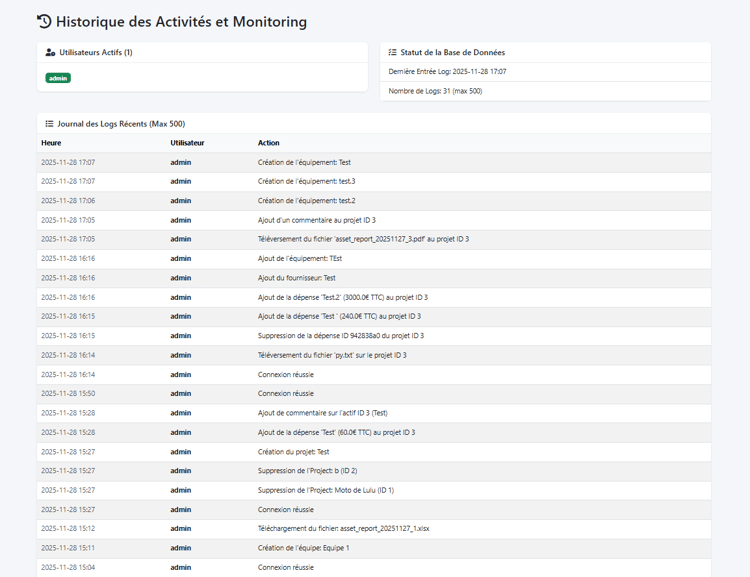Click the 'Création de l'équipe: Equipe 1' log row
The image size is (750, 577).
click(304, 548)
